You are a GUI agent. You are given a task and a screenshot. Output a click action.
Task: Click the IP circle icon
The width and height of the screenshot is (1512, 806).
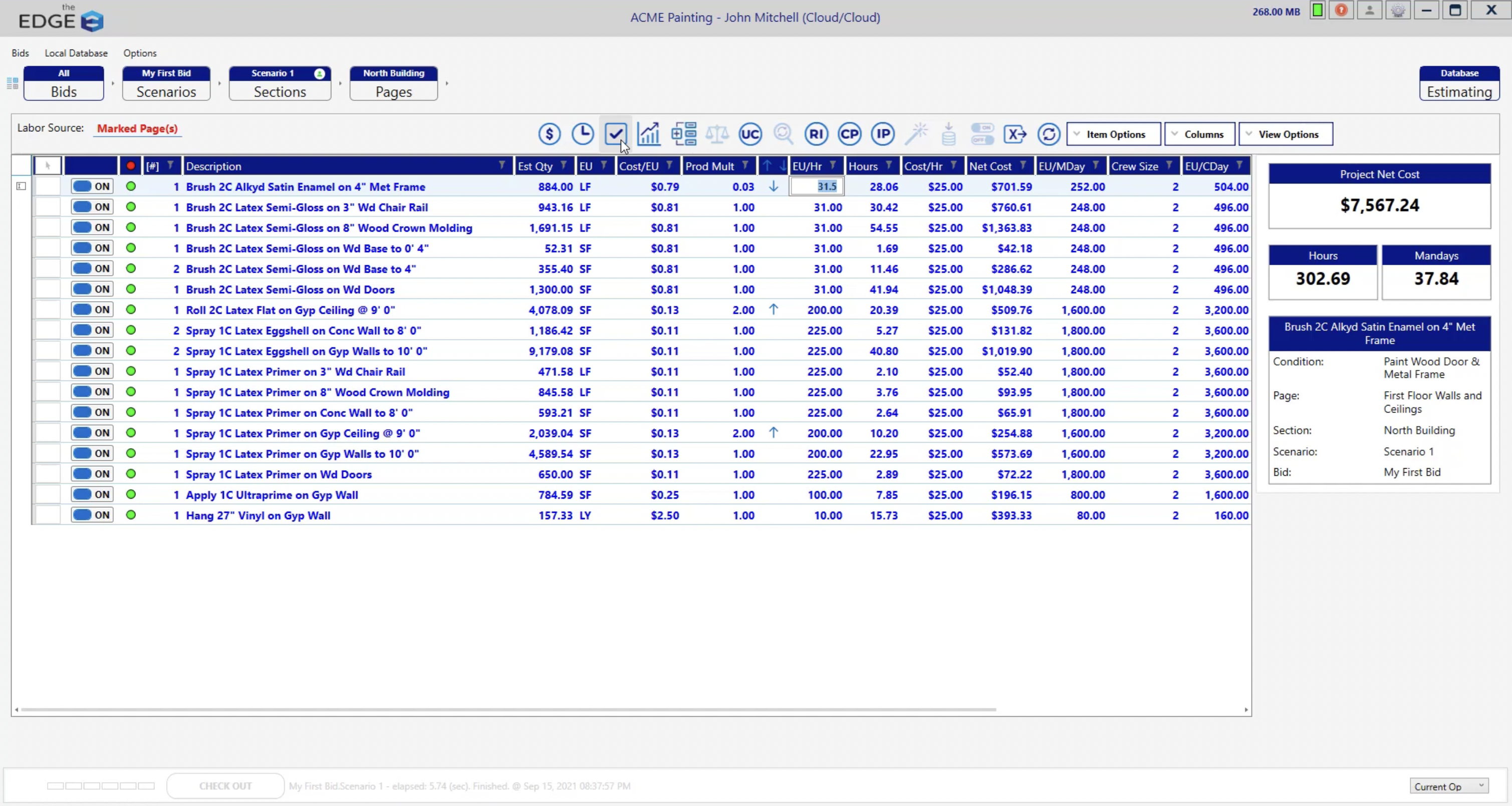(883, 134)
